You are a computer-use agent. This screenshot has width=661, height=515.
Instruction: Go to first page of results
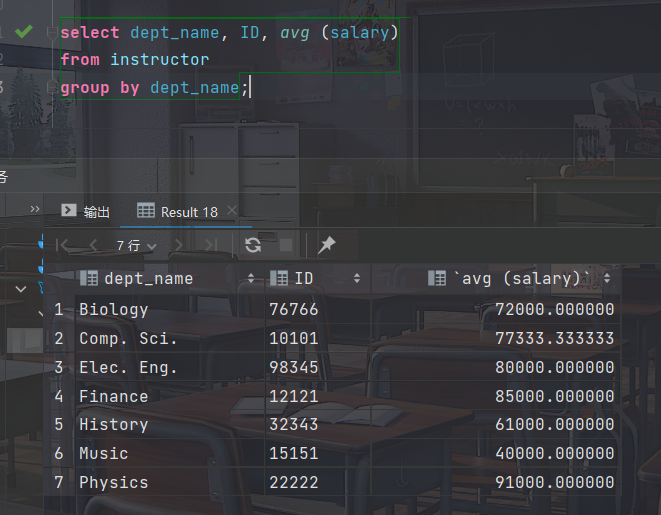coord(62,245)
